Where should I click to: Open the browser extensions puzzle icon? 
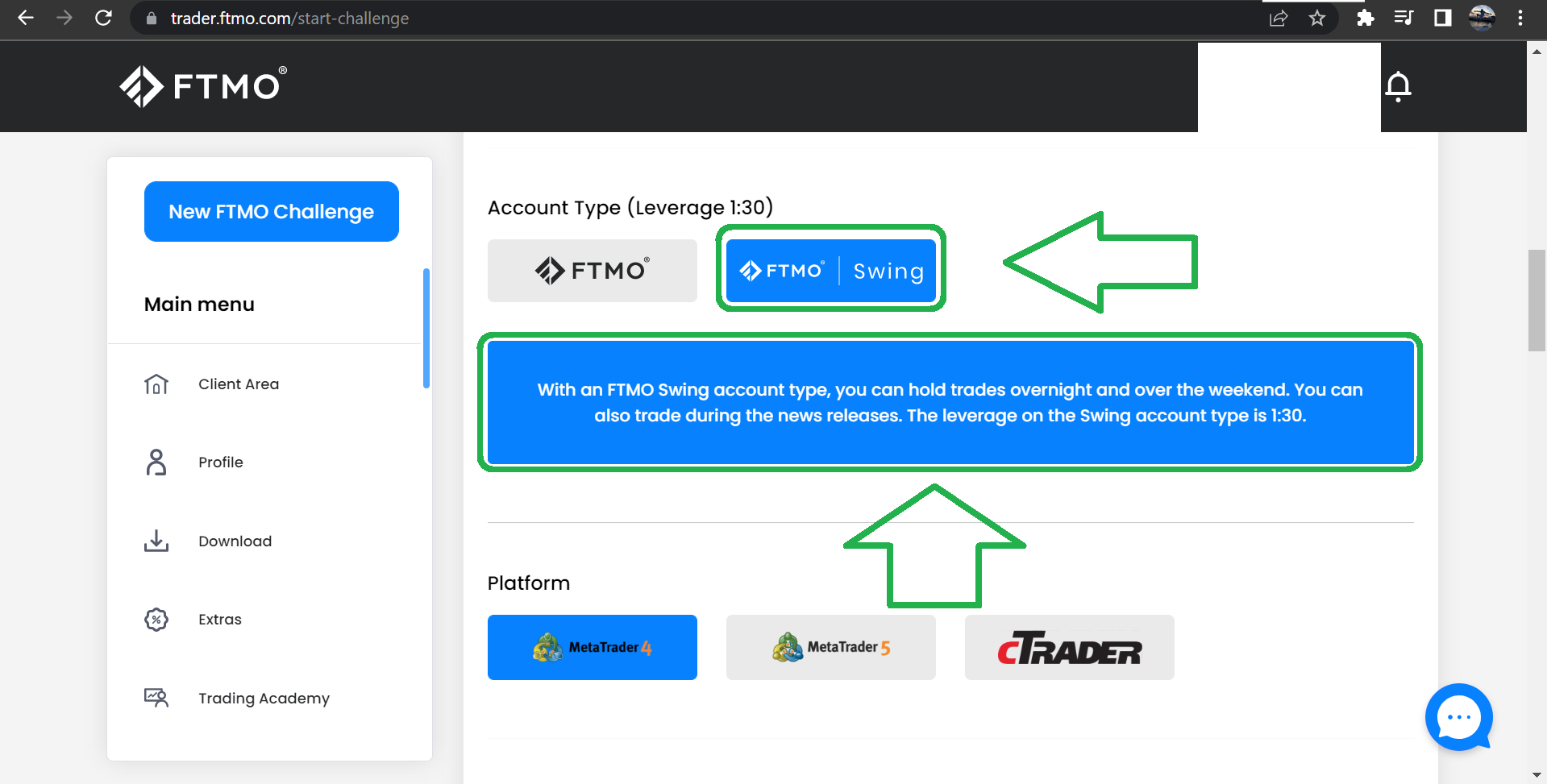(1365, 18)
